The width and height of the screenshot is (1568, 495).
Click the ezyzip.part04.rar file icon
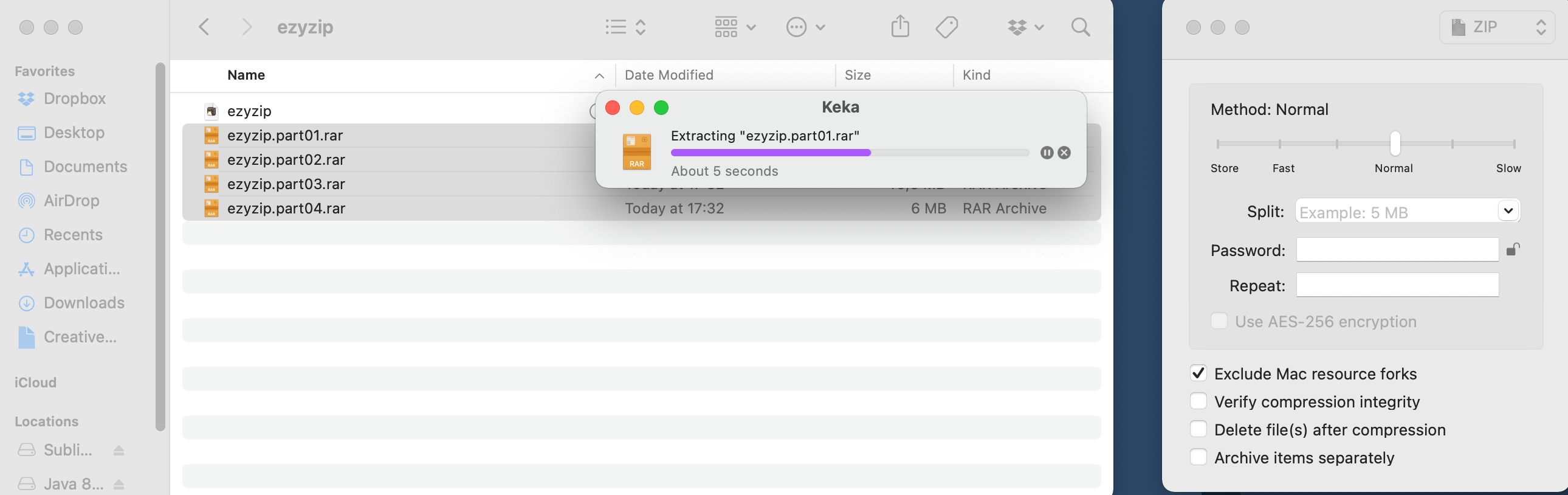(211, 208)
